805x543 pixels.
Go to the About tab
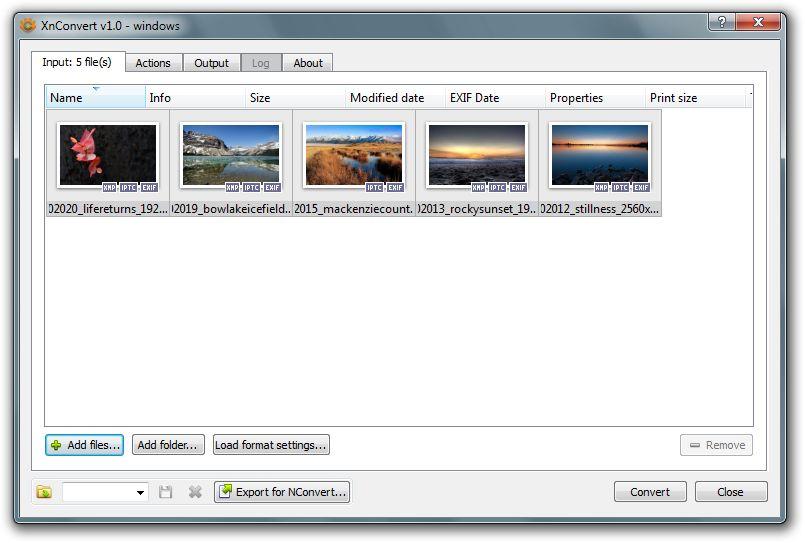308,63
